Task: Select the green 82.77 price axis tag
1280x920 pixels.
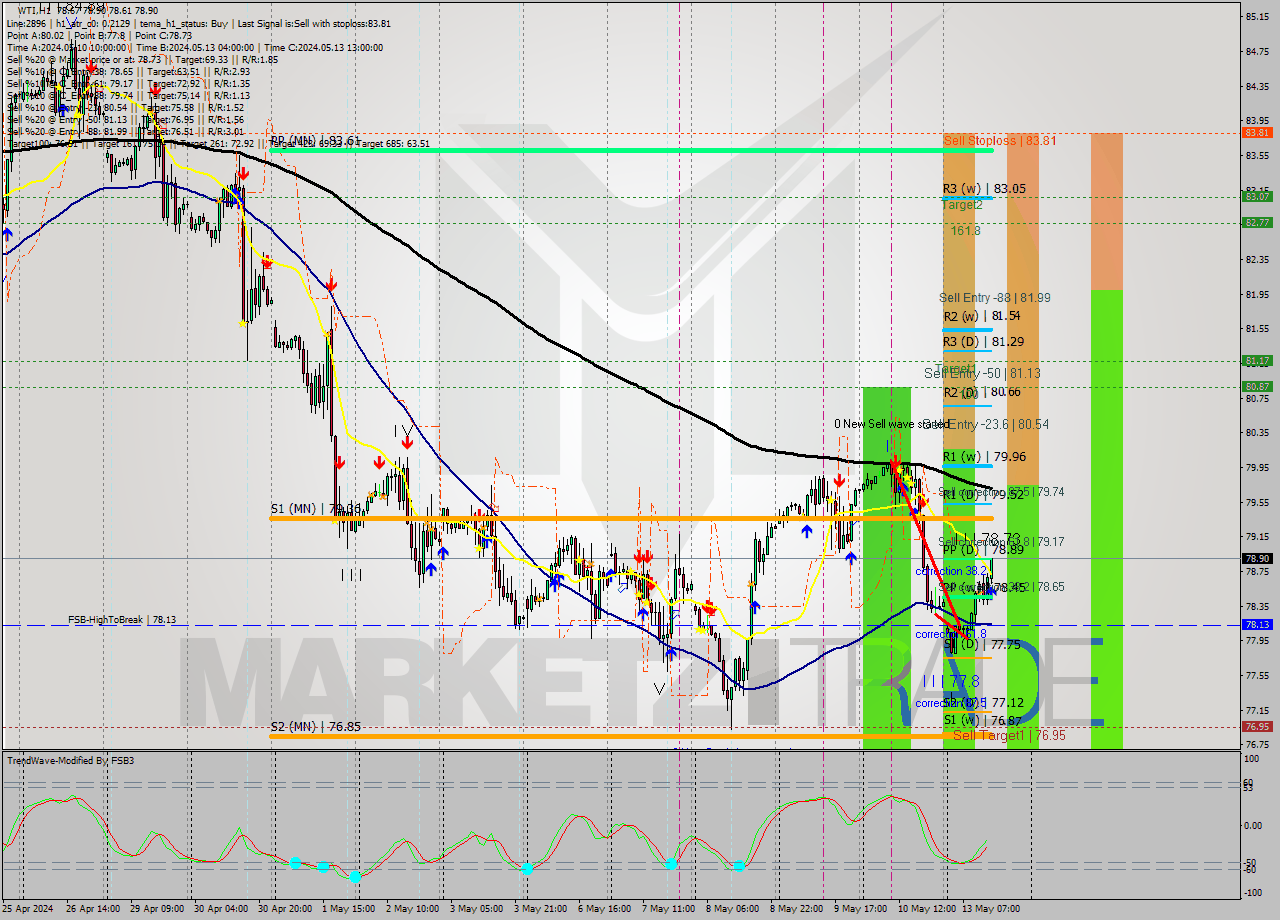Action: click(1257, 222)
